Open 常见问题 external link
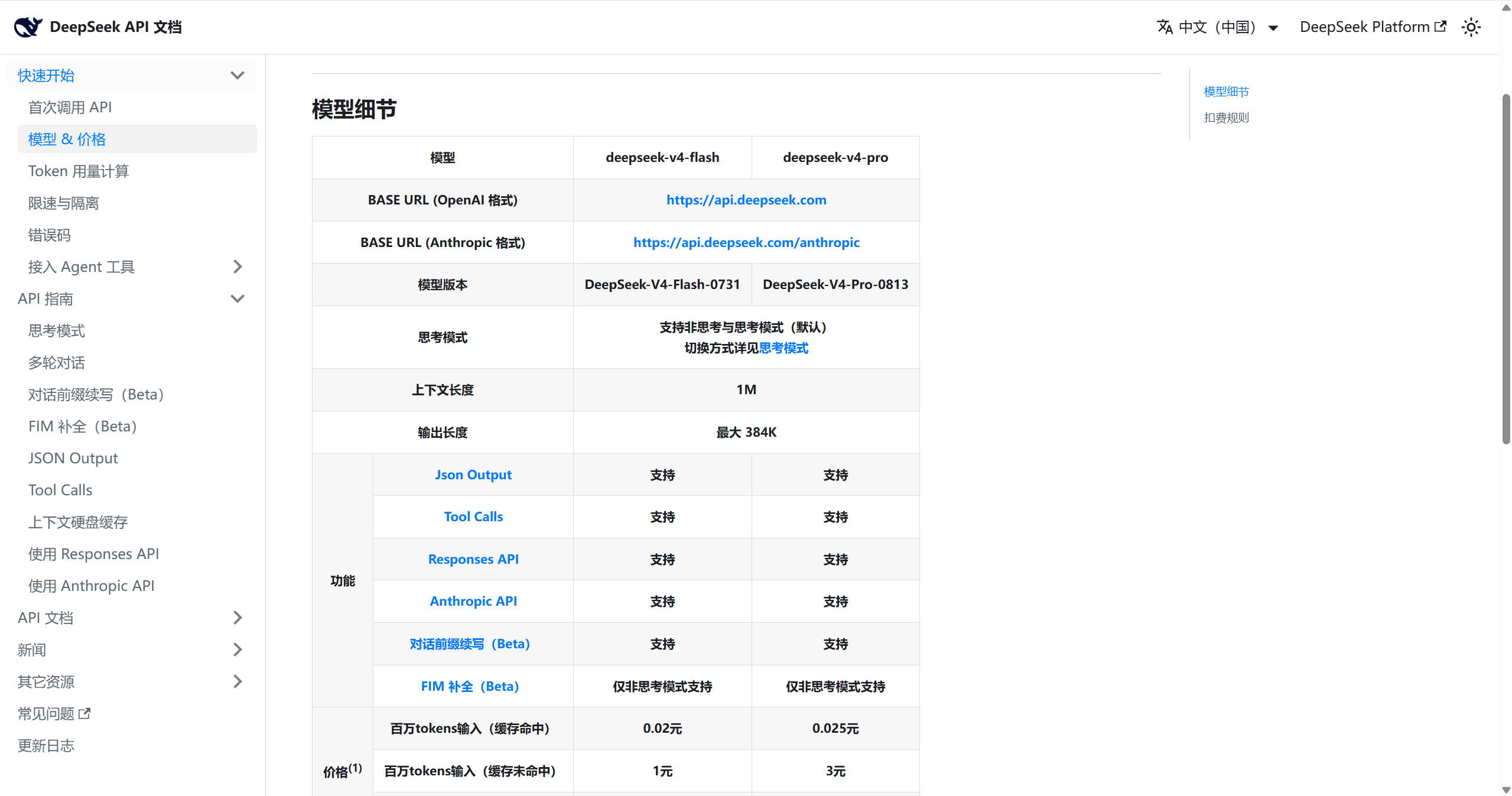The image size is (1512, 796). 54,713
